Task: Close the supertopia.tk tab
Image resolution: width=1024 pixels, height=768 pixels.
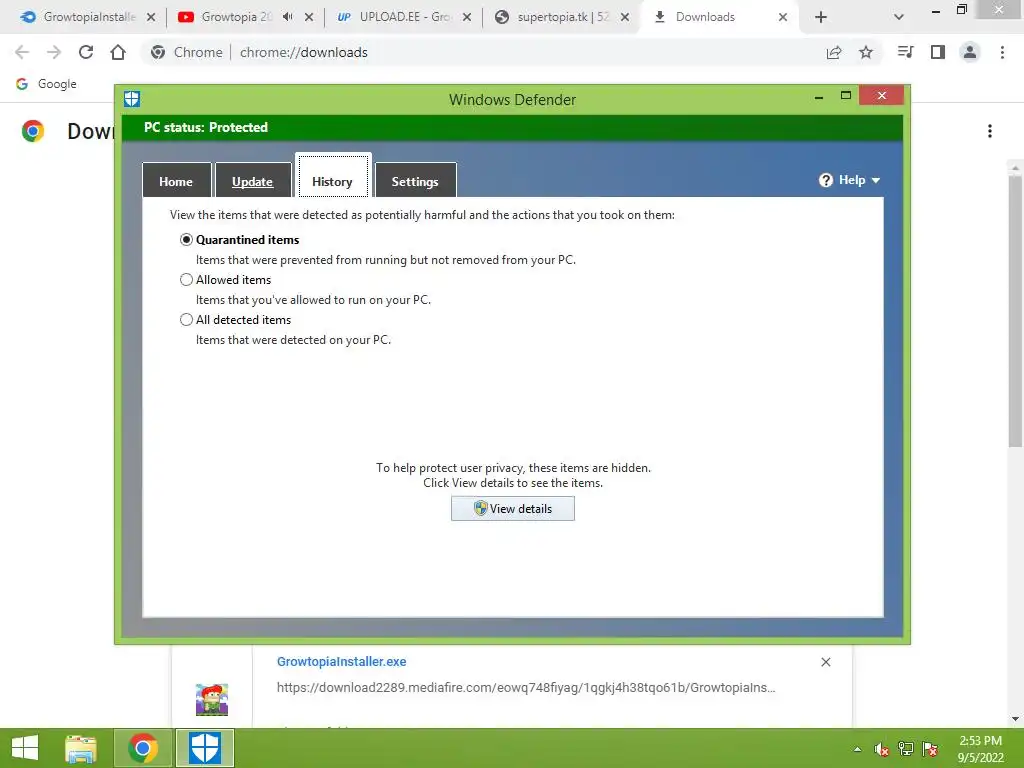Action: coord(625,17)
